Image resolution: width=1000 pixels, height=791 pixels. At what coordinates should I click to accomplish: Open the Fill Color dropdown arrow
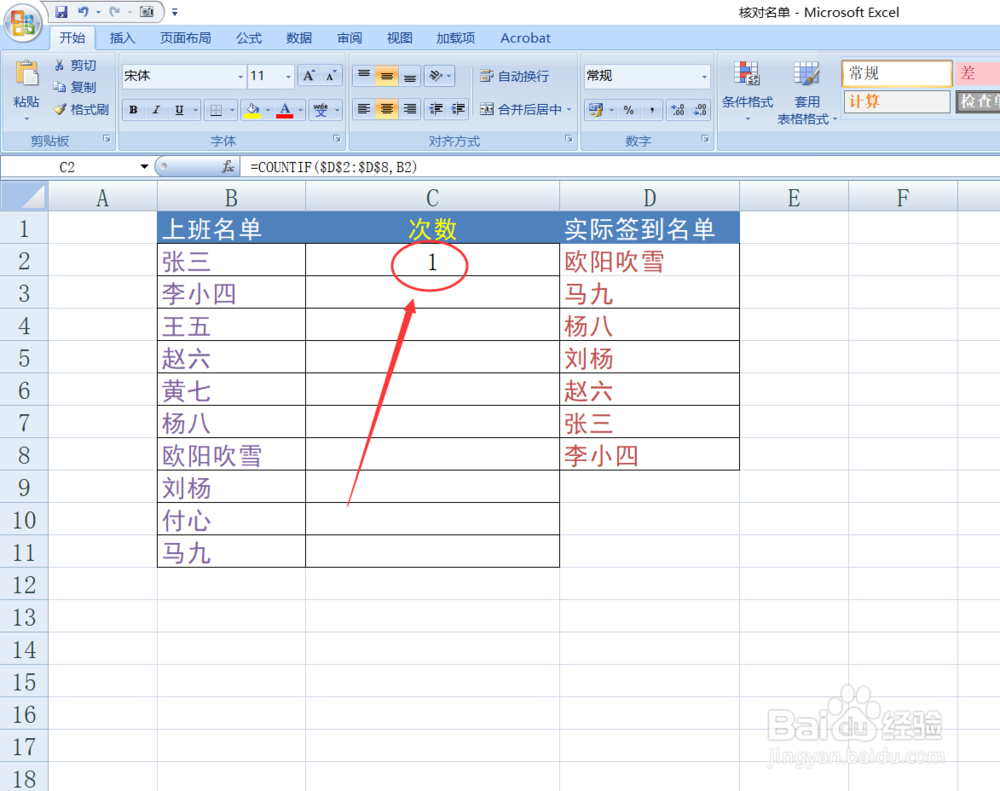[268, 108]
